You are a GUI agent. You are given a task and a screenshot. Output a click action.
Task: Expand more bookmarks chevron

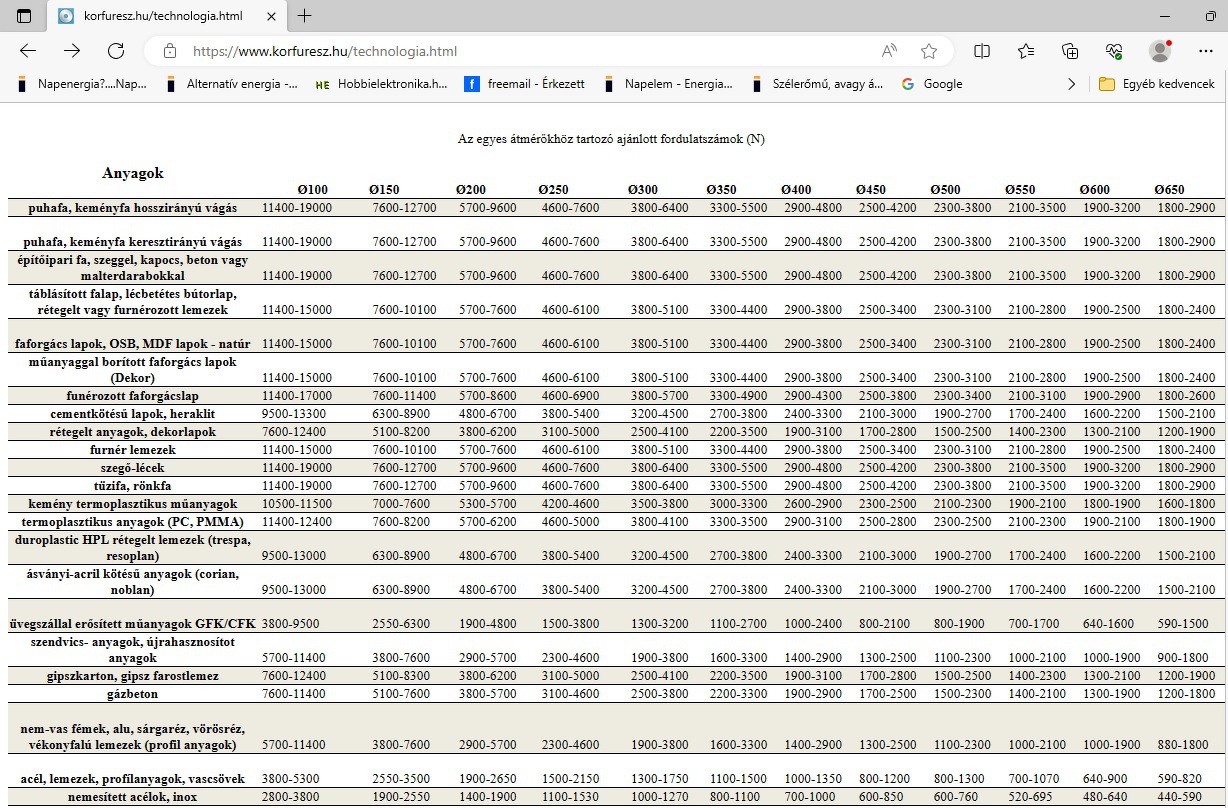(1072, 84)
